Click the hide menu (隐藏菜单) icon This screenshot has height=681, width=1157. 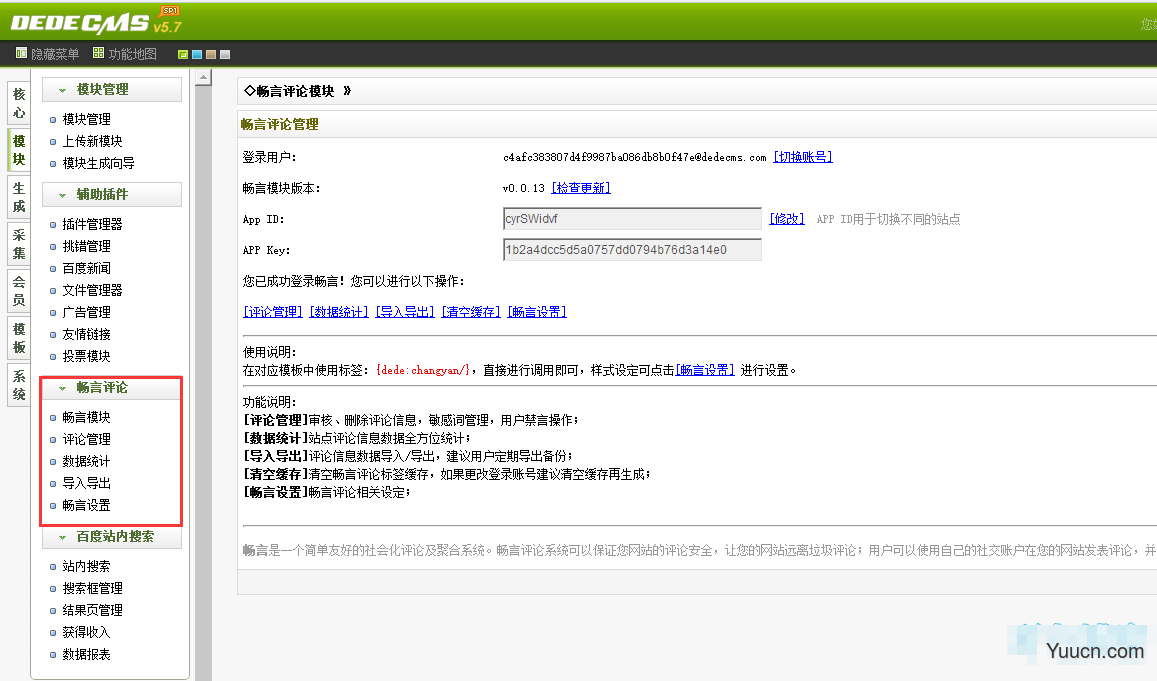click(21, 54)
